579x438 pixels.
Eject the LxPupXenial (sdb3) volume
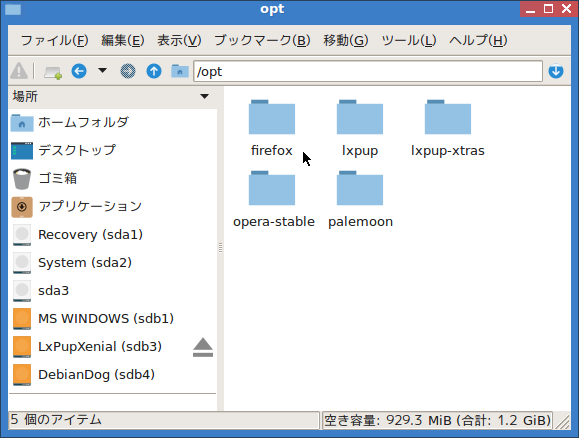point(203,347)
